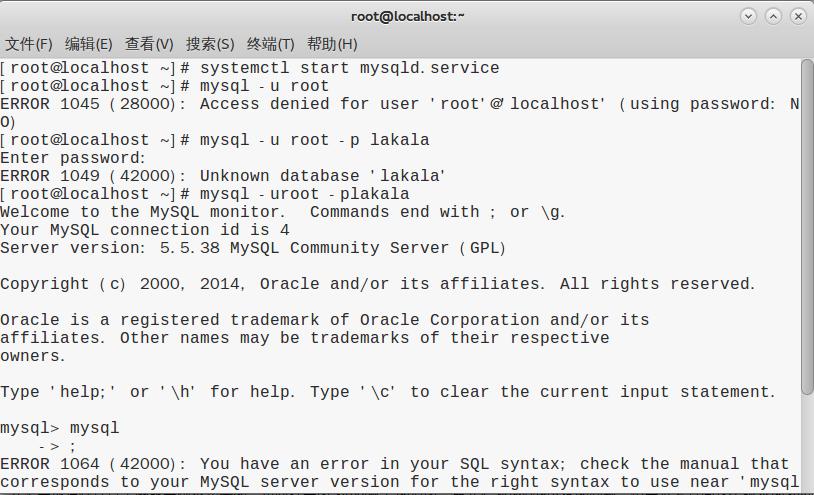The height and width of the screenshot is (495, 814).
Task: Maximize the terminal window
Action: [x=774, y=16]
